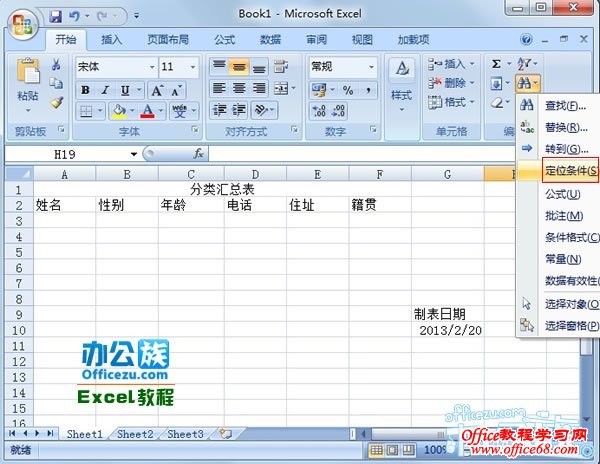Increase decimal places

tap(319, 111)
